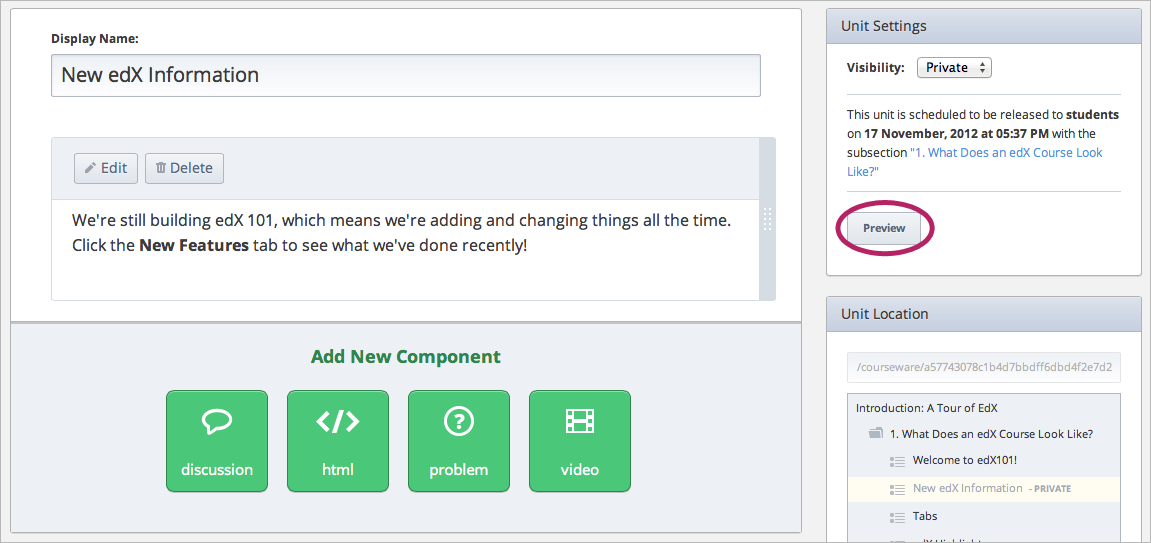Click the folder icon beside subsection 1
Viewport: 1151px width, 543px height.
coord(876,434)
